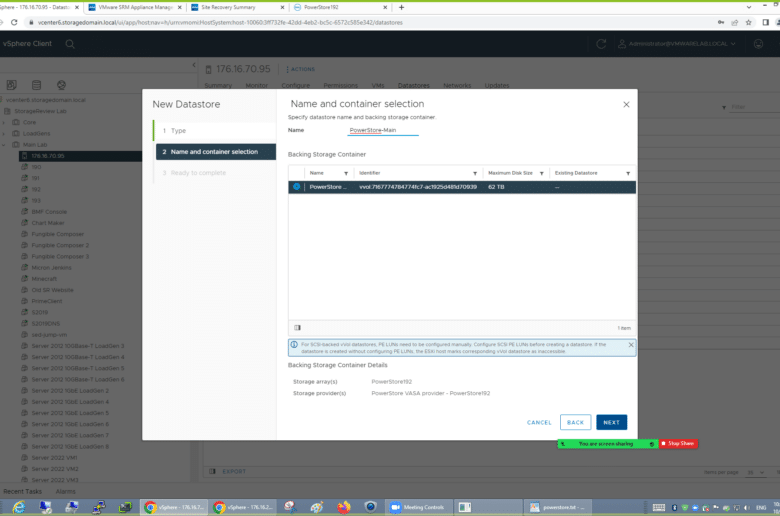Viewport: 780px width, 516px height.
Task: Open the Maximum Disk Size column filter
Action: 542,173
